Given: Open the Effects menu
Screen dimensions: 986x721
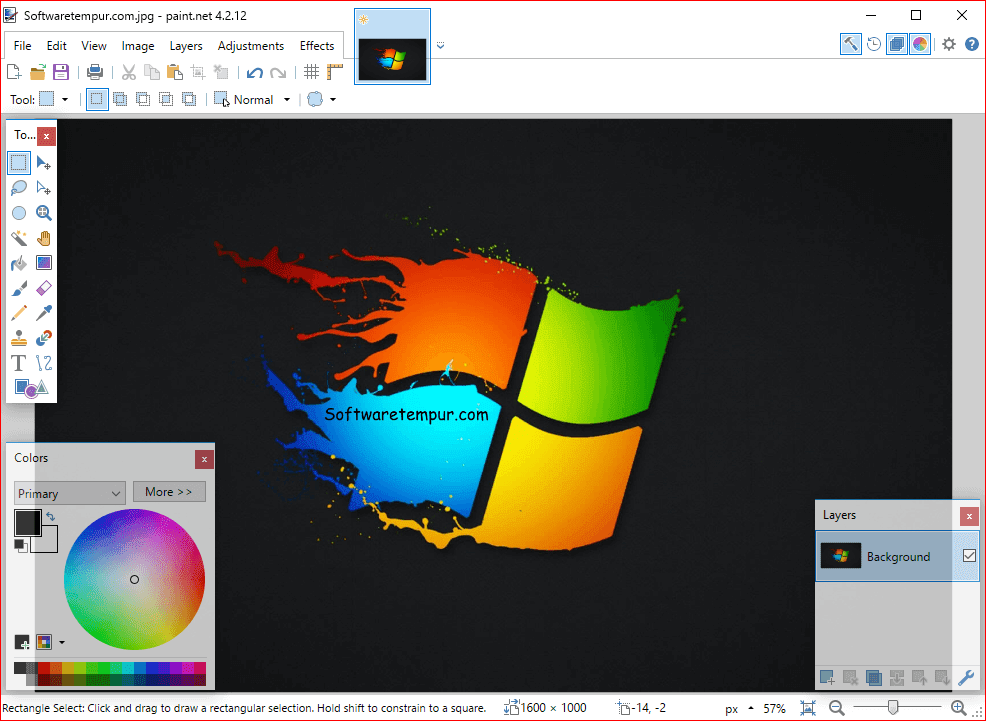Looking at the screenshot, I should coord(317,46).
